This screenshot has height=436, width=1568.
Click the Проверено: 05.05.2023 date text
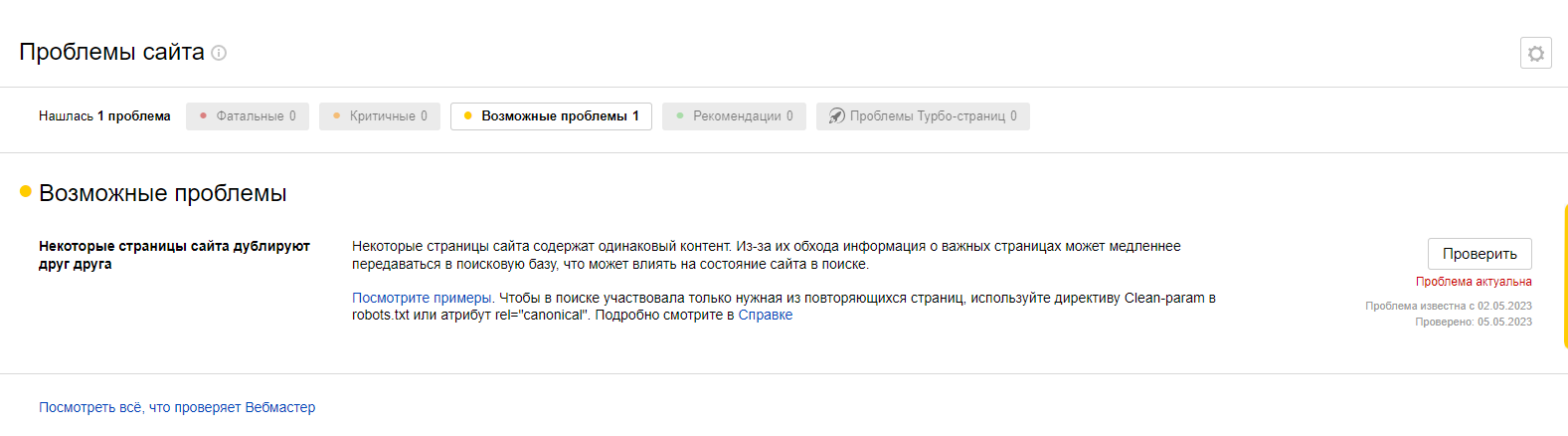tap(1474, 322)
